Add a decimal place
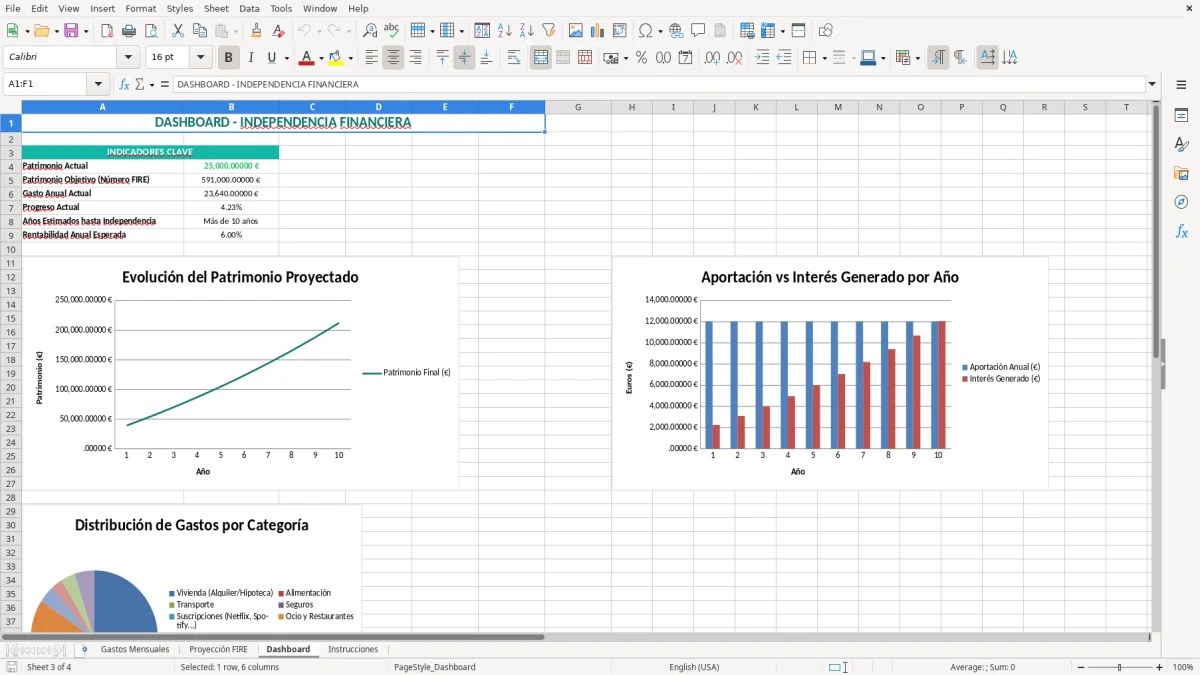Image resolution: width=1200 pixels, height=675 pixels. pos(712,58)
